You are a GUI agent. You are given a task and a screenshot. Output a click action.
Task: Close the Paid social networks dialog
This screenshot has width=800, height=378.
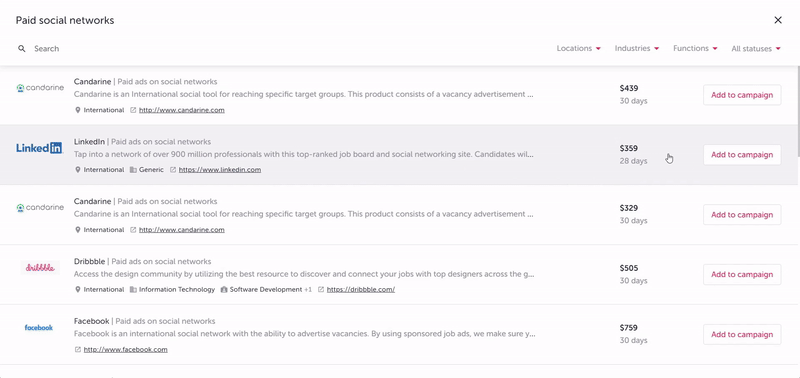[778, 20]
